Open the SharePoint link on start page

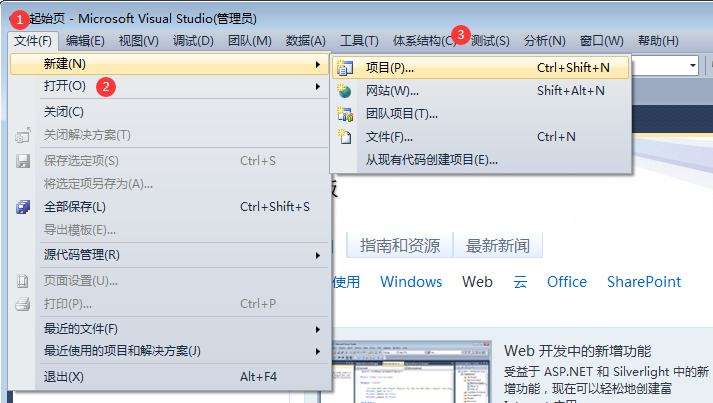[644, 282]
